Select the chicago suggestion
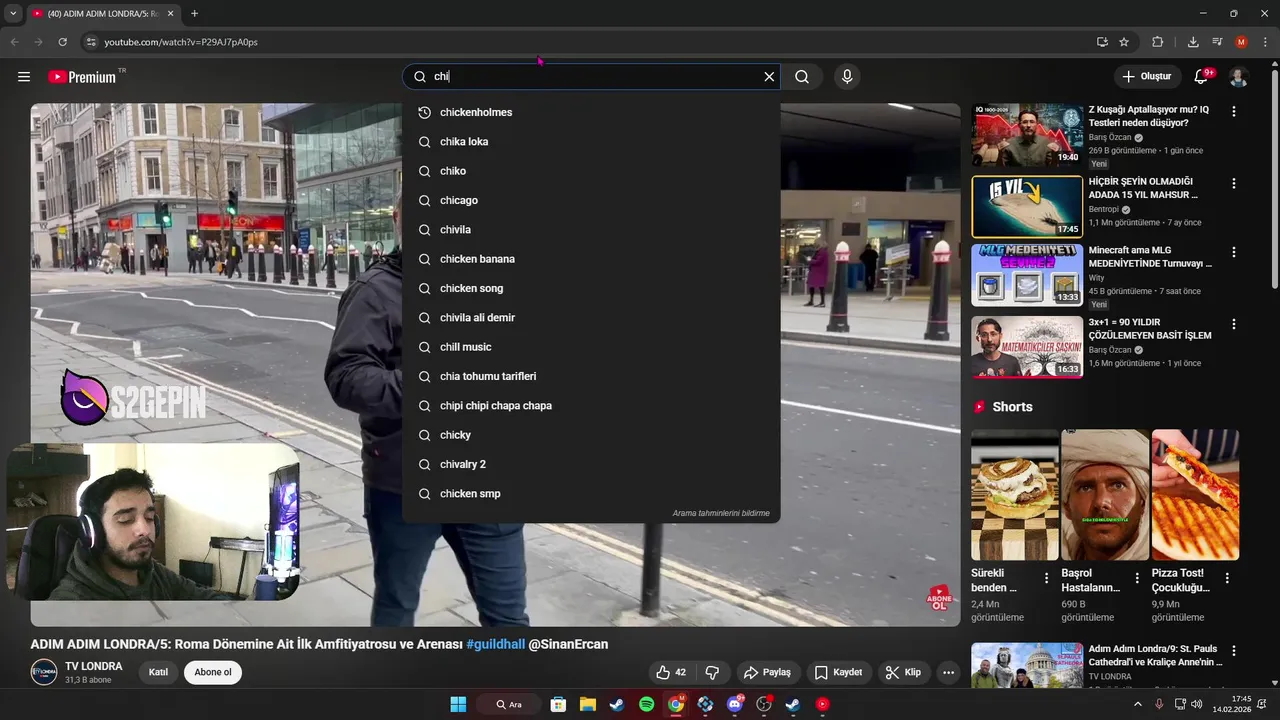 coord(591,200)
